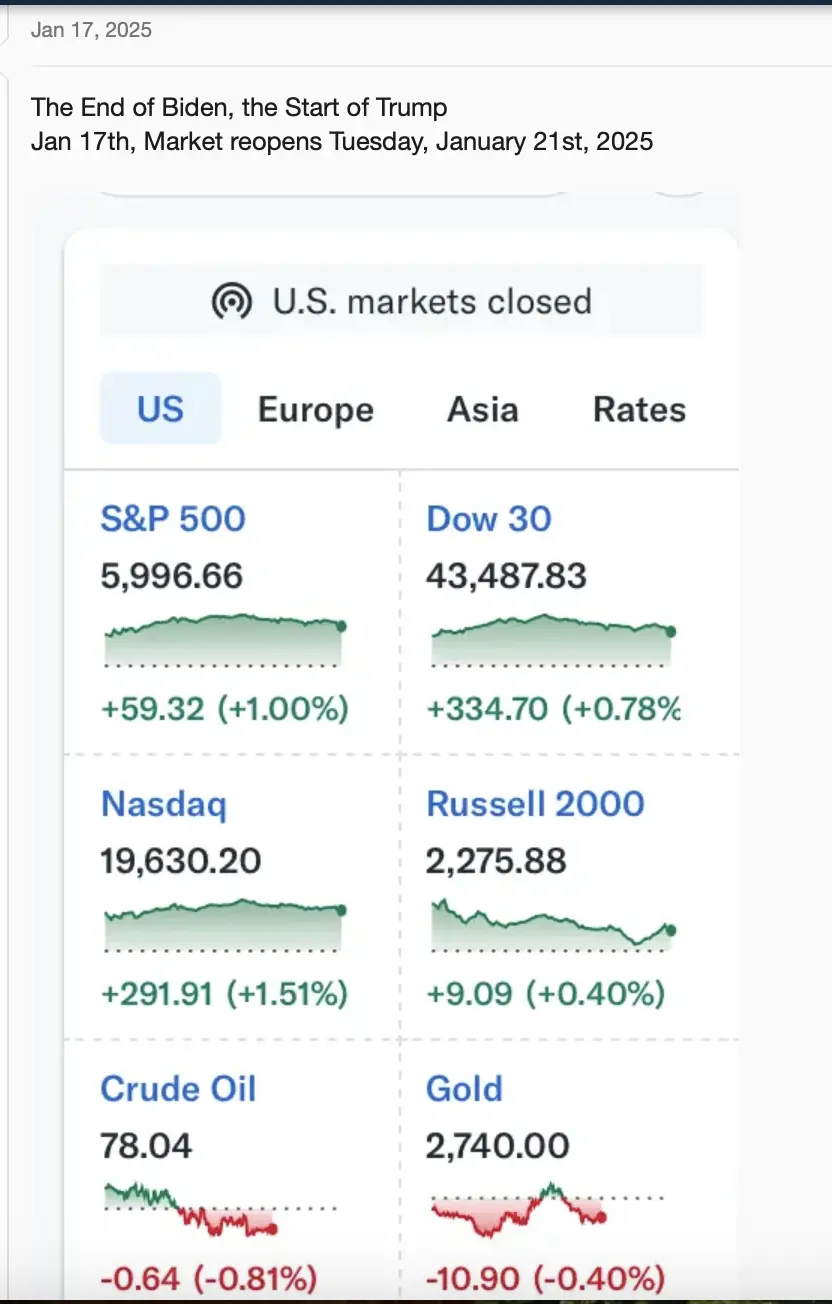This screenshot has height=1304, width=832.
Task: Switch to the Europe tab
Action: tap(315, 410)
